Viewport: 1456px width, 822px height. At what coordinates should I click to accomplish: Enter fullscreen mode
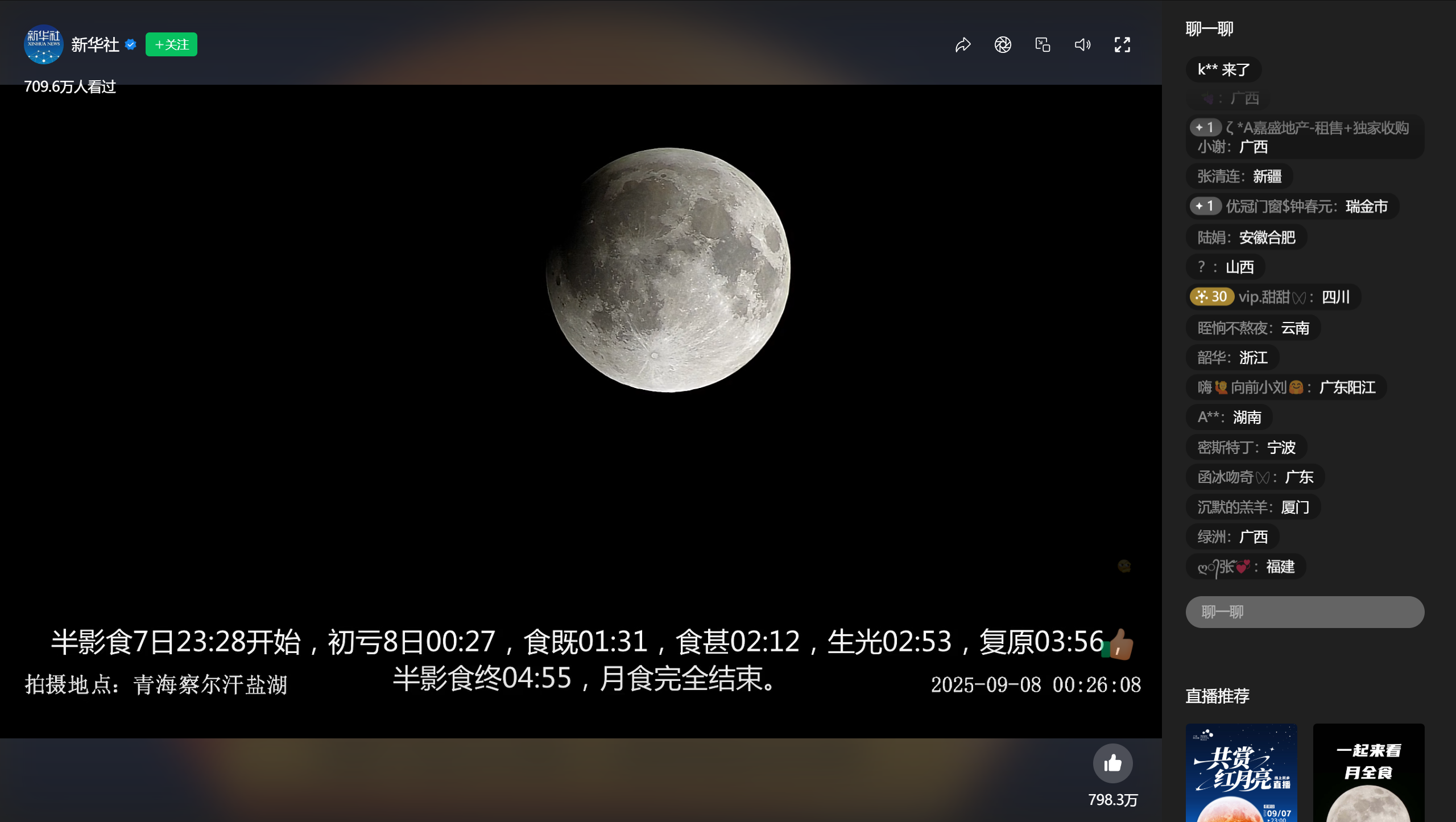[x=1122, y=44]
